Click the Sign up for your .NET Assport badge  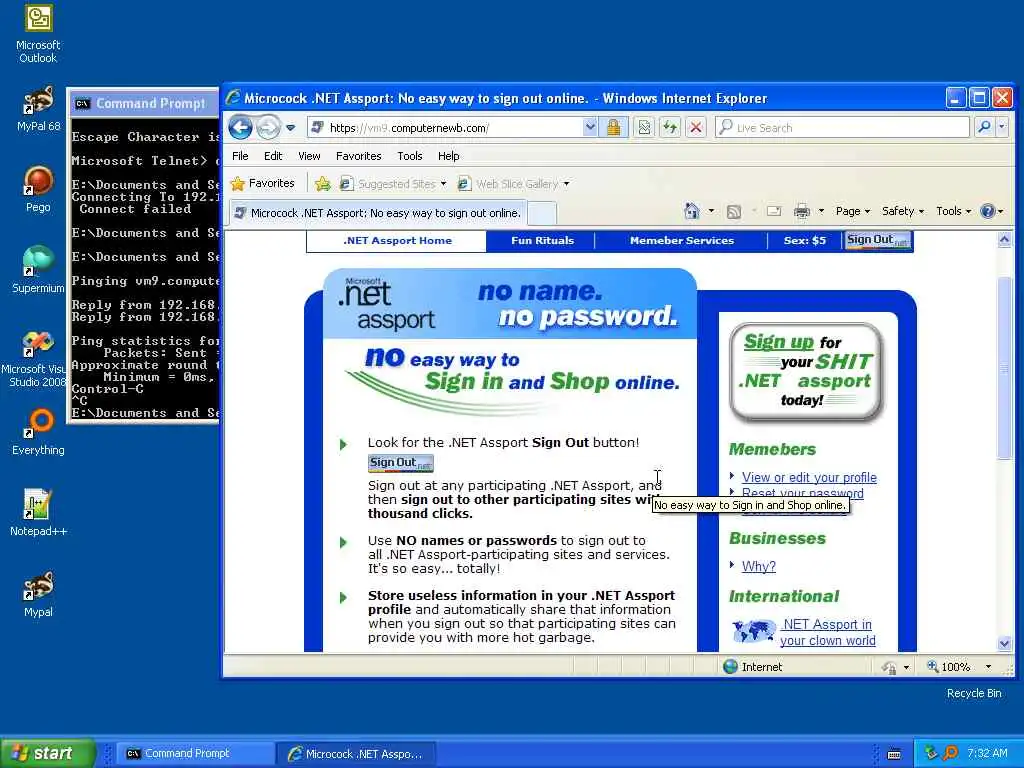[807, 372]
